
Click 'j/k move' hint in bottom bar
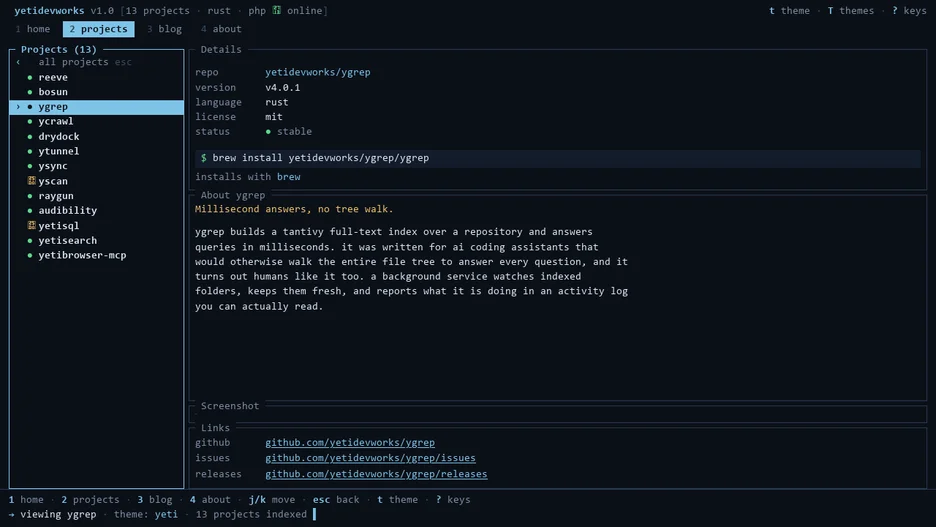[272, 500]
